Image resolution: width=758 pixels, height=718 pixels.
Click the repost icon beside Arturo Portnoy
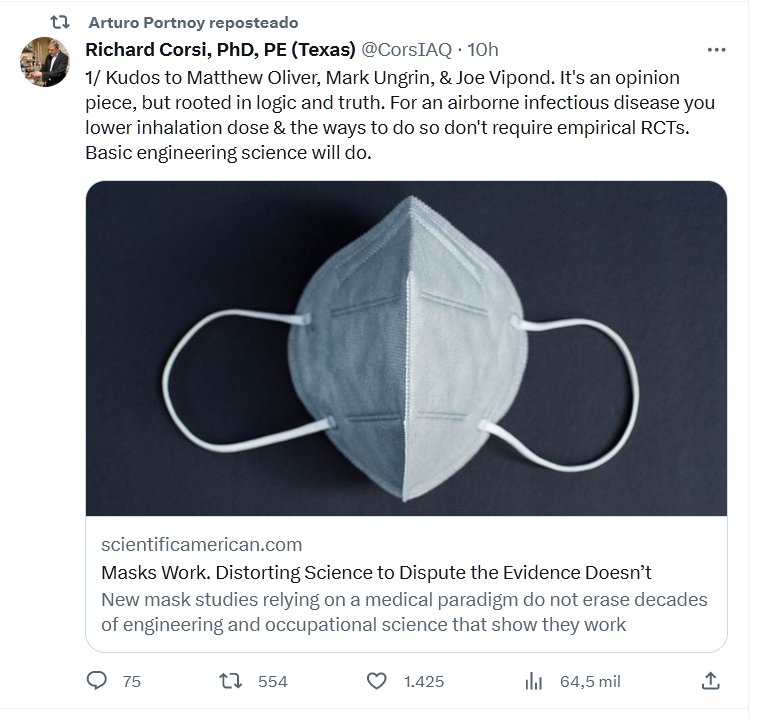click(x=59, y=22)
